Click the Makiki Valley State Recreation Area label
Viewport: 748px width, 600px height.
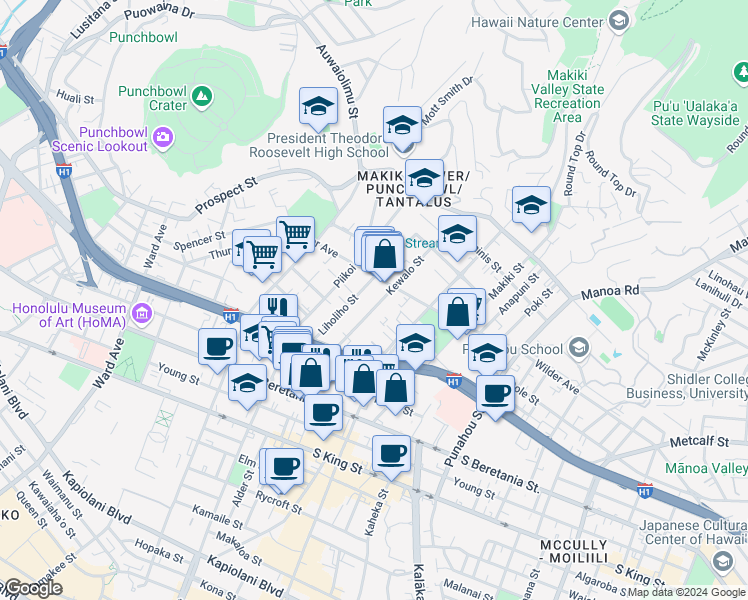point(567,96)
